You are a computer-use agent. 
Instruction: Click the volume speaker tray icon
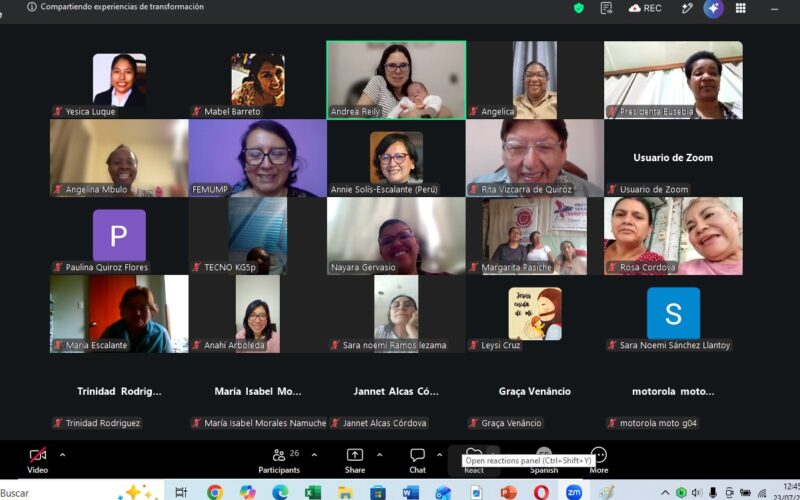click(696, 493)
